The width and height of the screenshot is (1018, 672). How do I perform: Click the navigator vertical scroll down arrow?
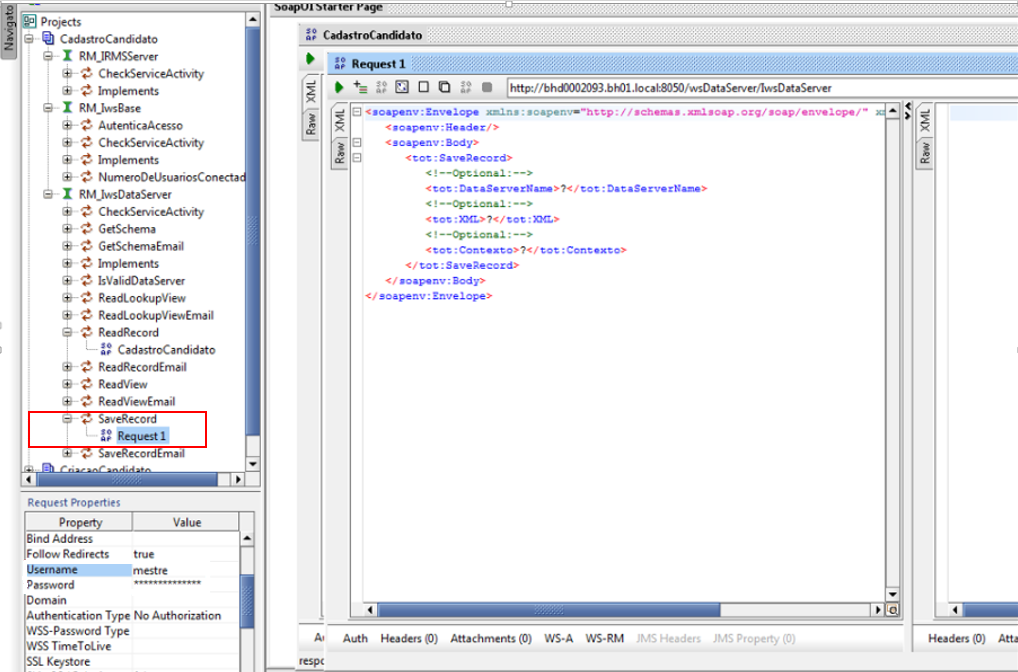coord(253,464)
